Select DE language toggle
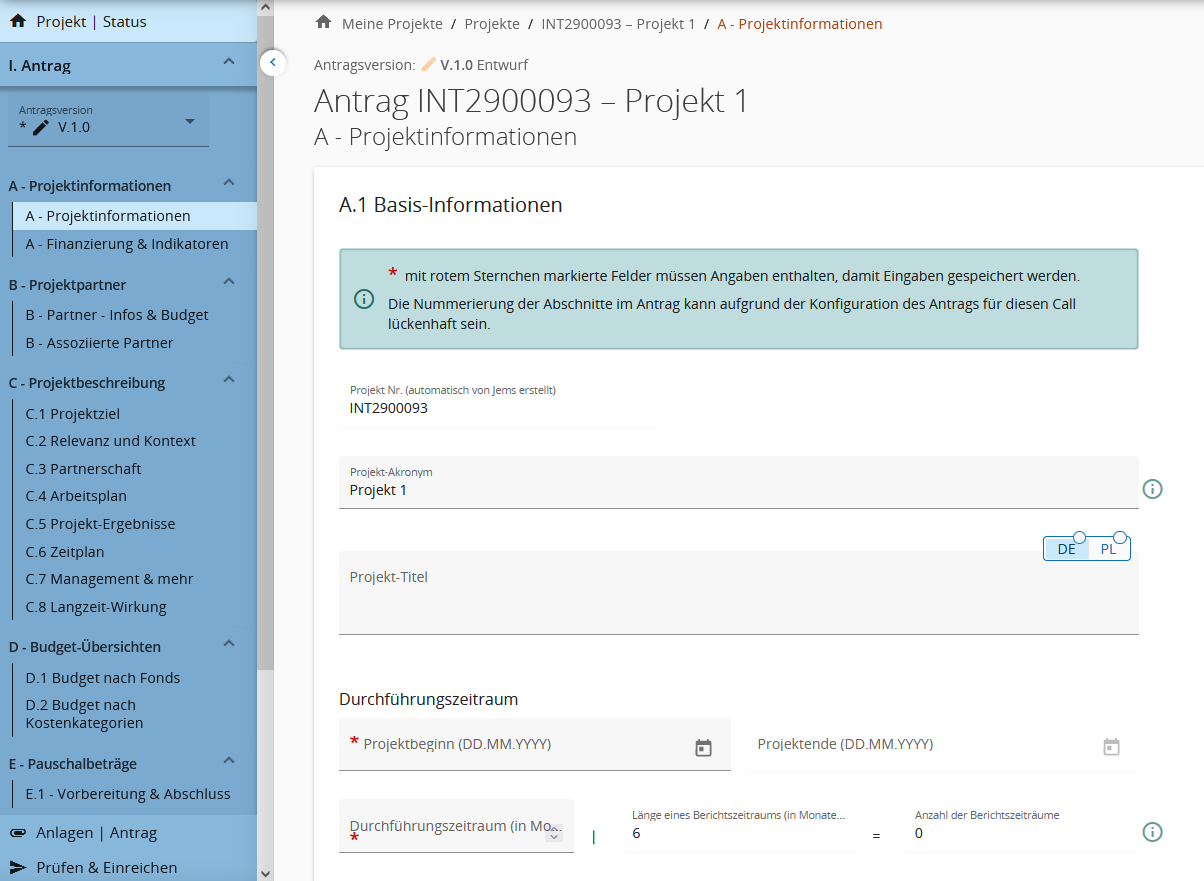Viewport: 1204px width, 881px height. click(1066, 549)
